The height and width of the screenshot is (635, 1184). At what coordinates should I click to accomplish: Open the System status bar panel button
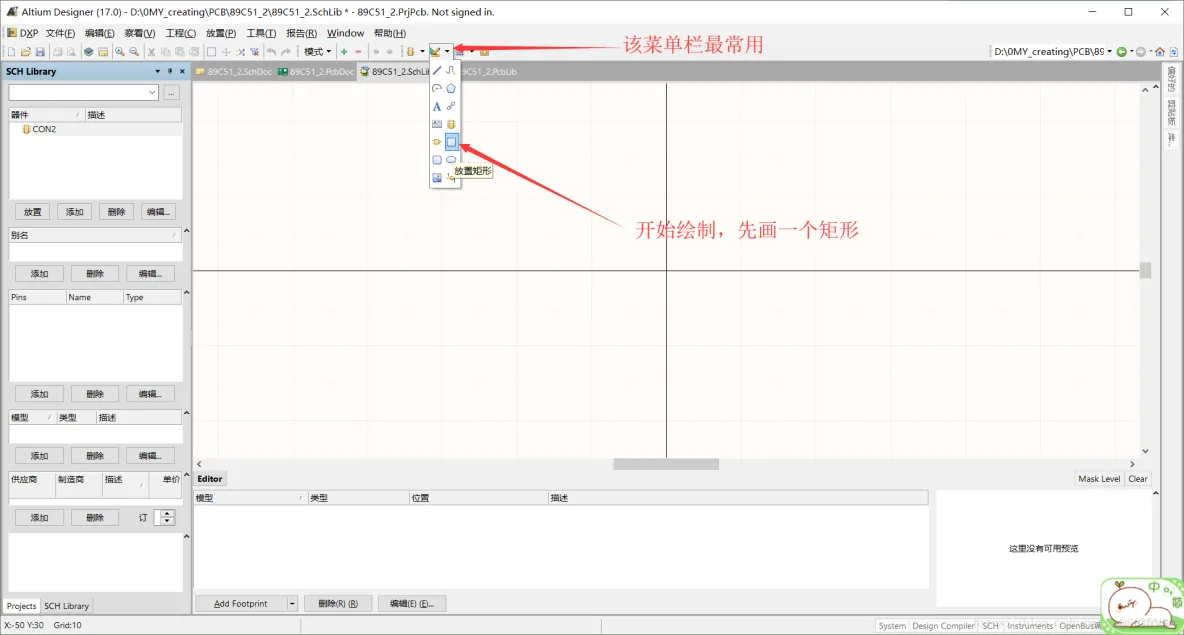coord(892,625)
